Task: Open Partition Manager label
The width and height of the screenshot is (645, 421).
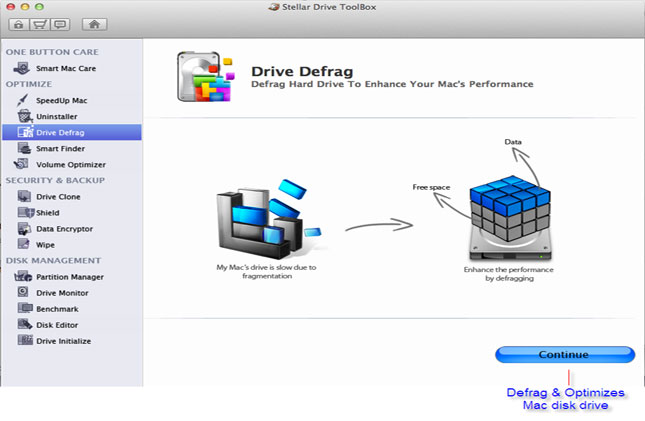Action: (70, 277)
